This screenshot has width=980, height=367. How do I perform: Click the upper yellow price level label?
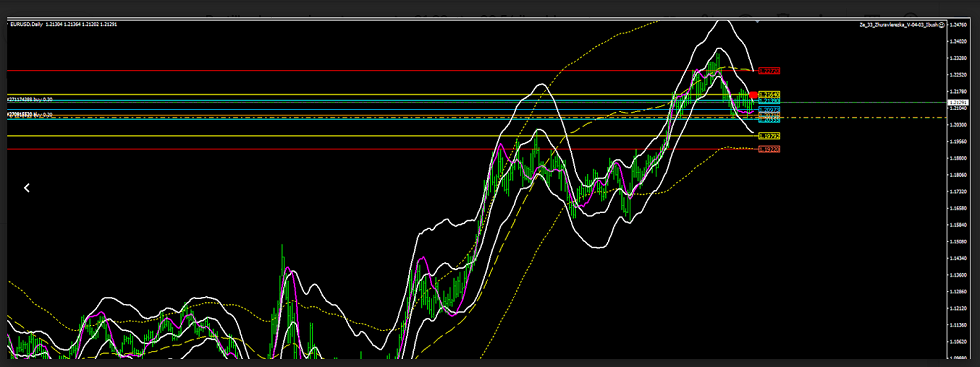(769, 94)
